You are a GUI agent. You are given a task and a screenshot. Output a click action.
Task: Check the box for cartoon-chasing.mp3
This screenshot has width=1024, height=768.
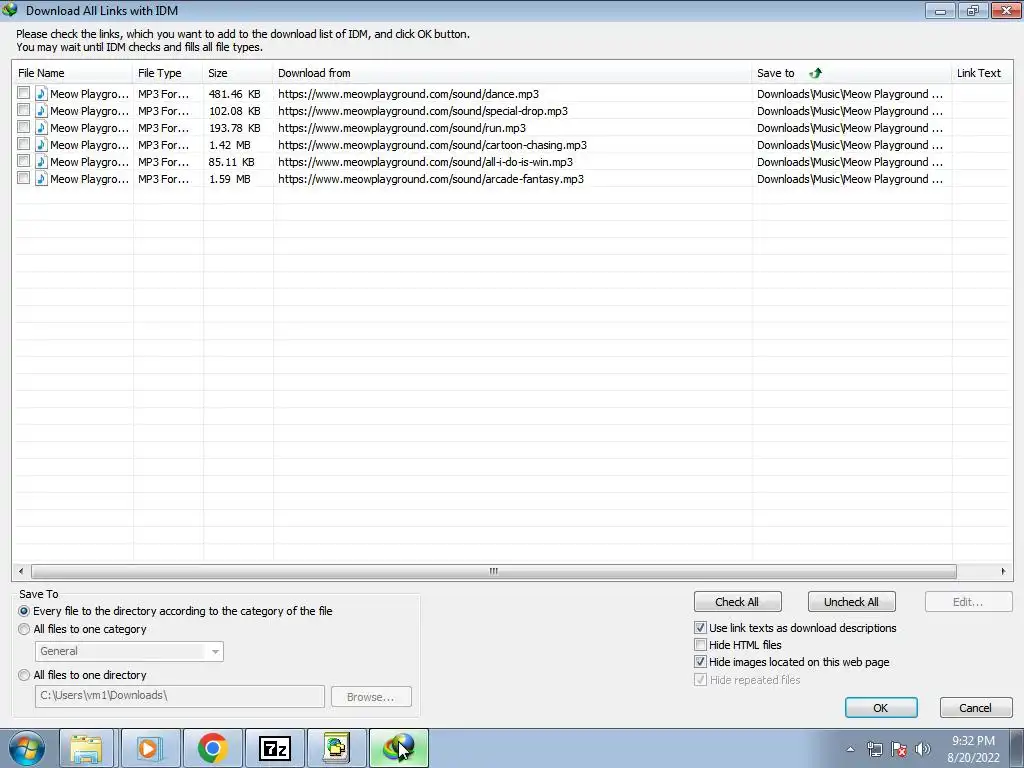[24, 144]
